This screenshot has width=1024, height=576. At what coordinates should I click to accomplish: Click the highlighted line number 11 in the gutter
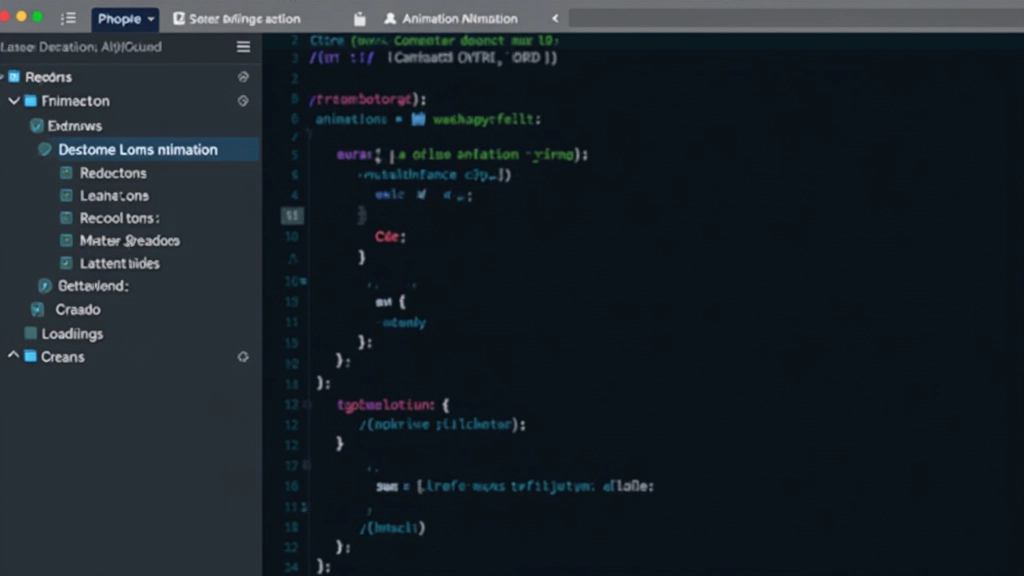pos(291,215)
